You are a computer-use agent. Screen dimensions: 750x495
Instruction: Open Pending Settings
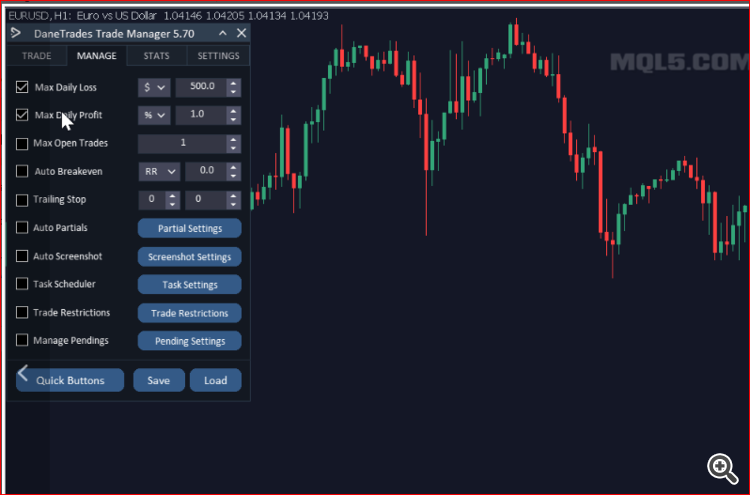tap(189, 341)
